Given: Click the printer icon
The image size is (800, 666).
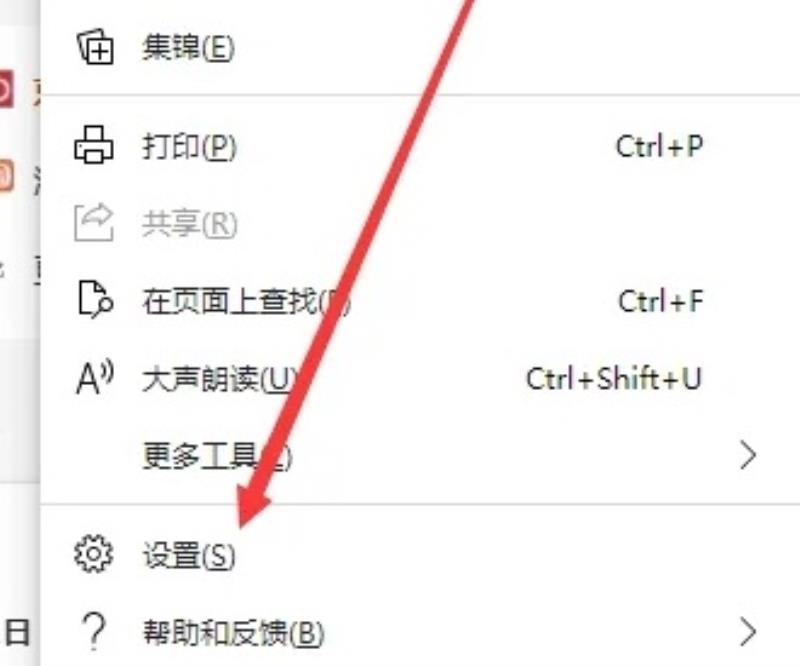Looking at the screenshot, I should tap(94, 145).
